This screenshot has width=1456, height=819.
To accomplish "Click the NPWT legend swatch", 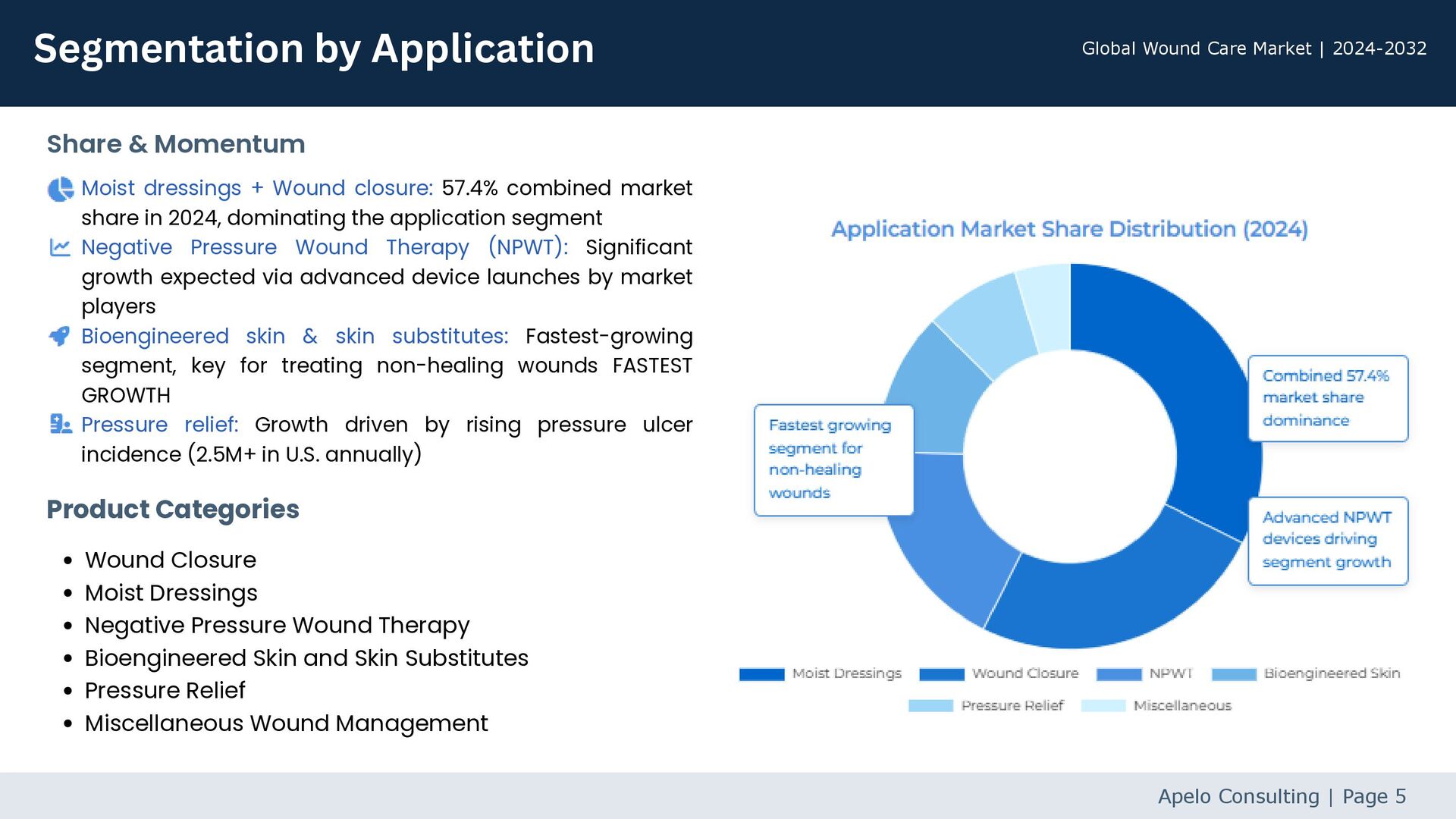I will click(x=1119, y=674).
